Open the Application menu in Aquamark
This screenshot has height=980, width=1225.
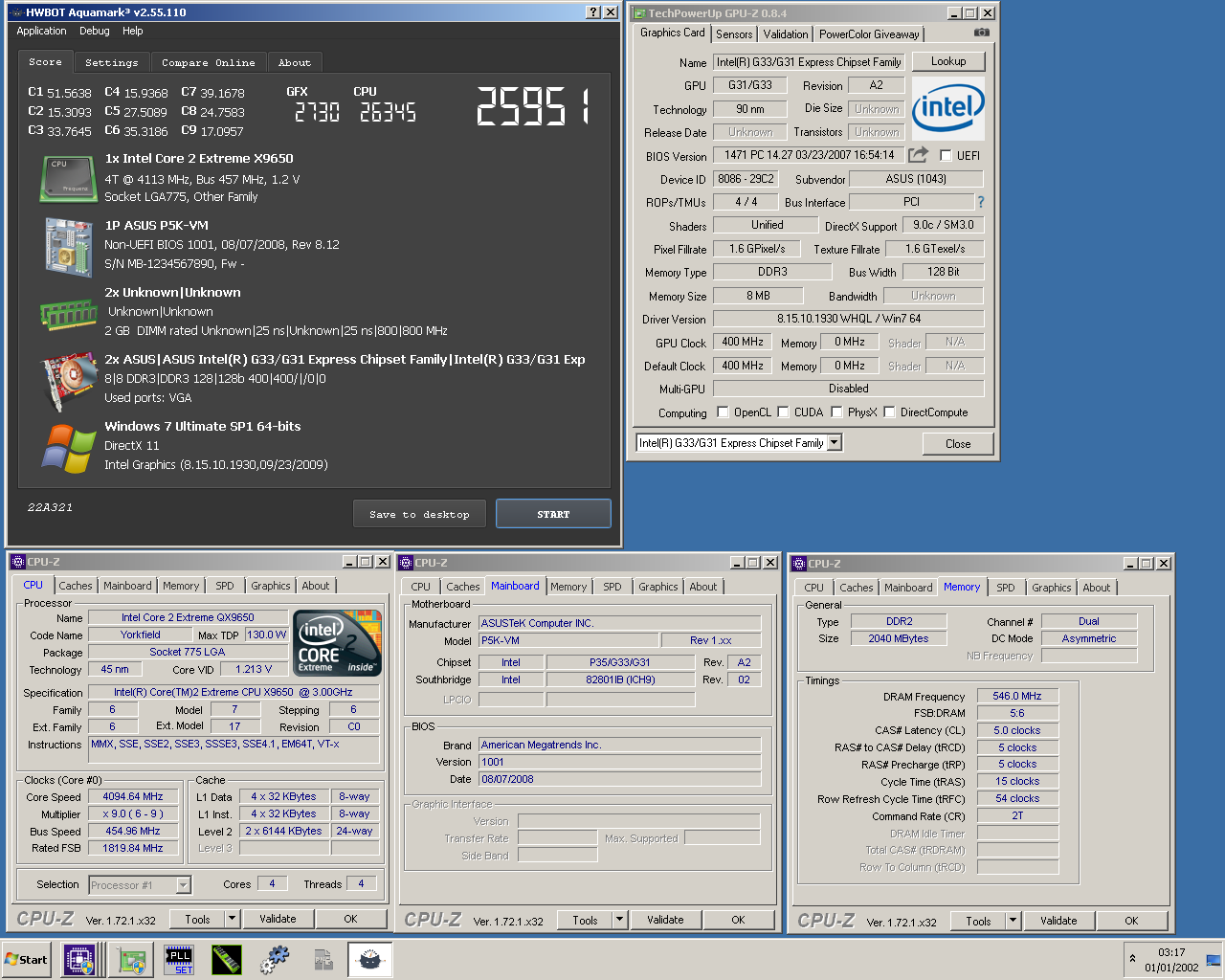coord(41,31)
